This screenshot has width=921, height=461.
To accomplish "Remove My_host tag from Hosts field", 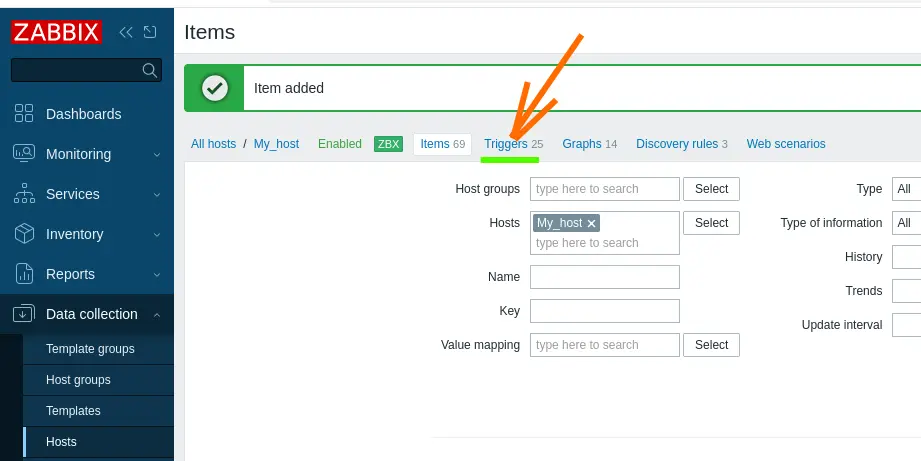I will tap(592, 223).
